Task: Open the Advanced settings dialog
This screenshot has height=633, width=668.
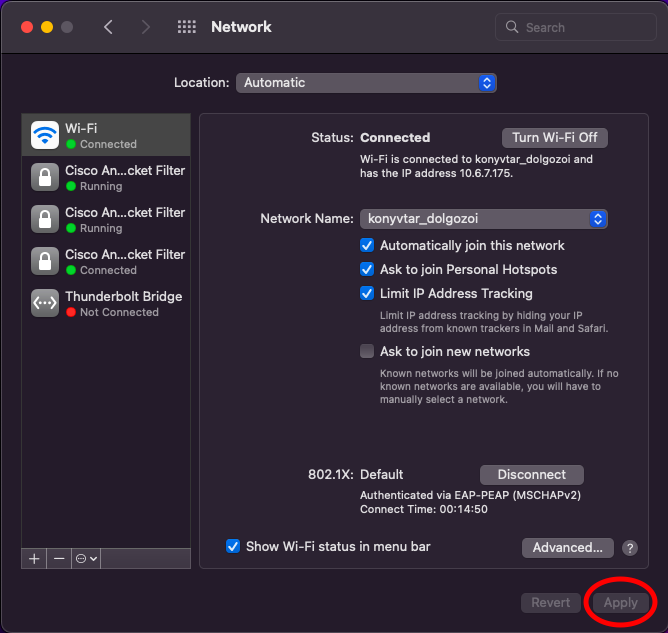Action: 567,547
